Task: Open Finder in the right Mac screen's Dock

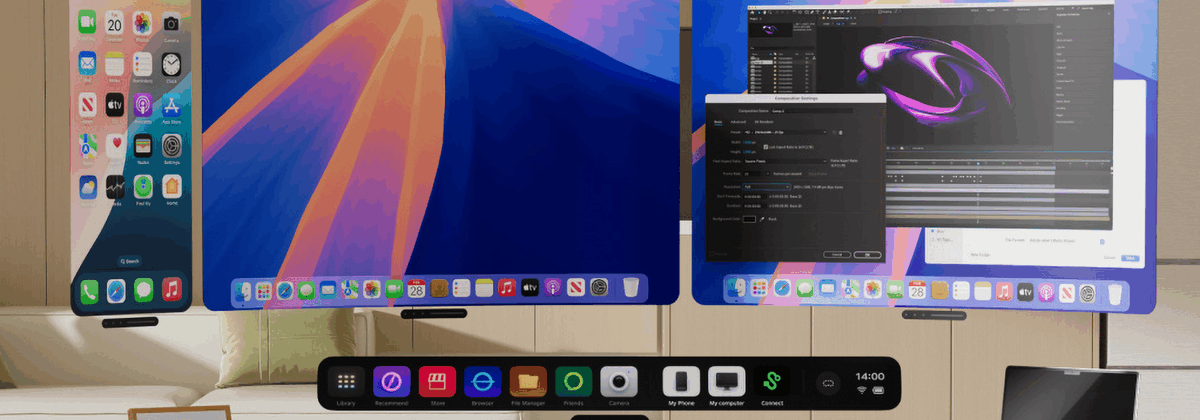Action: click(737, 289)
